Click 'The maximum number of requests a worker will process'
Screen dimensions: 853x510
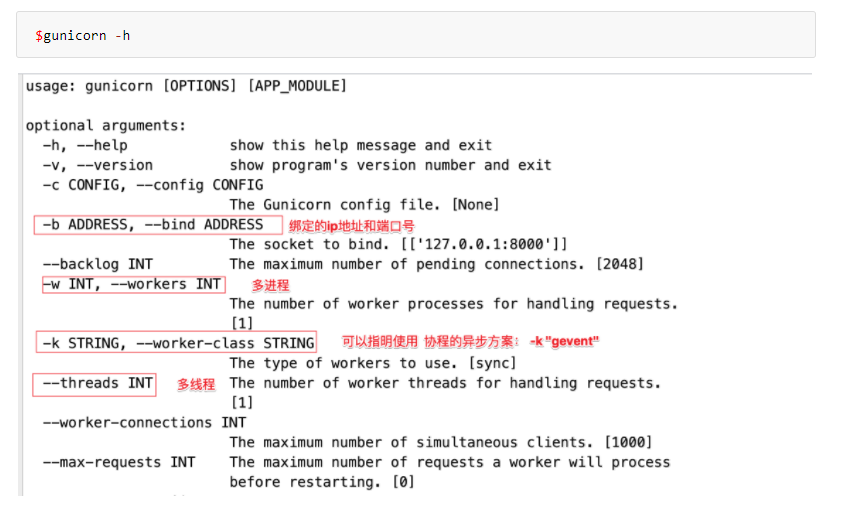point(450,462)
